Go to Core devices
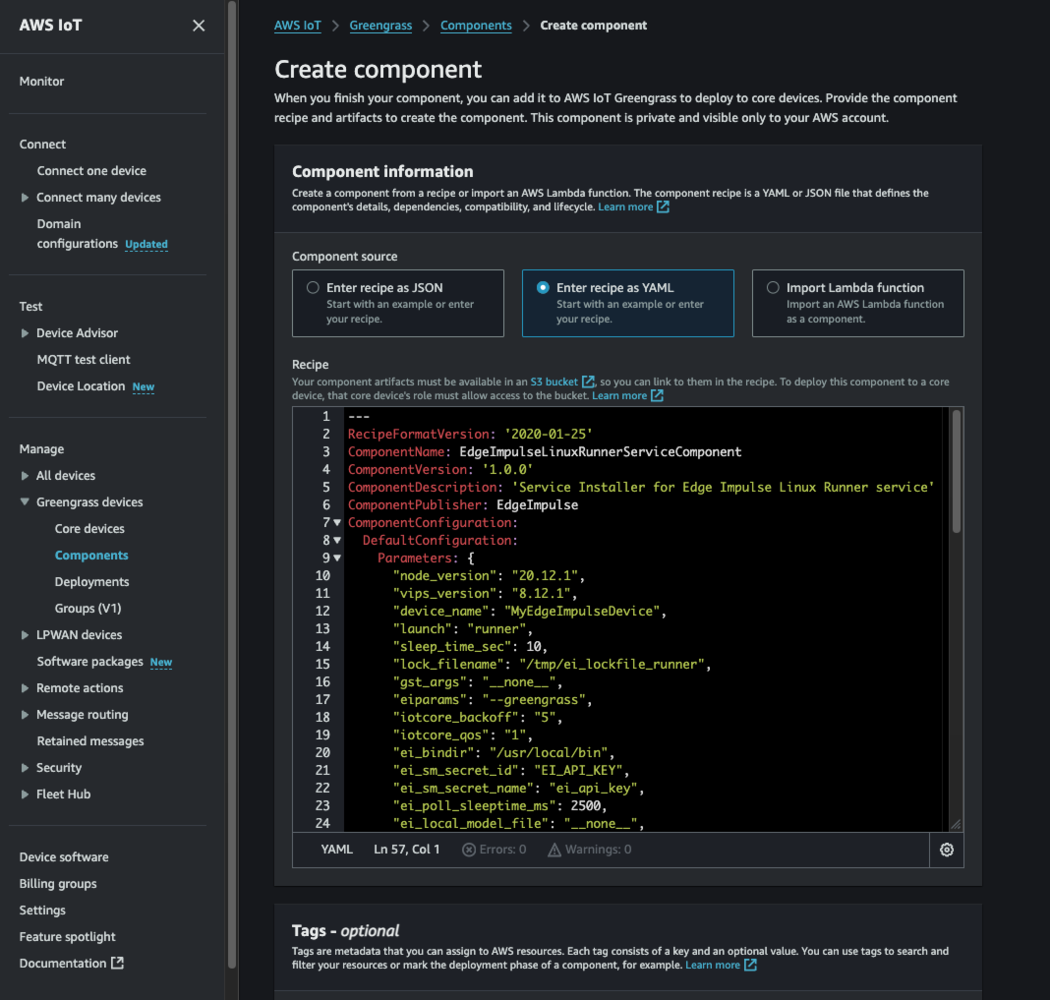The width and height of the screenshot is (1050, 1000). [89, 528]
